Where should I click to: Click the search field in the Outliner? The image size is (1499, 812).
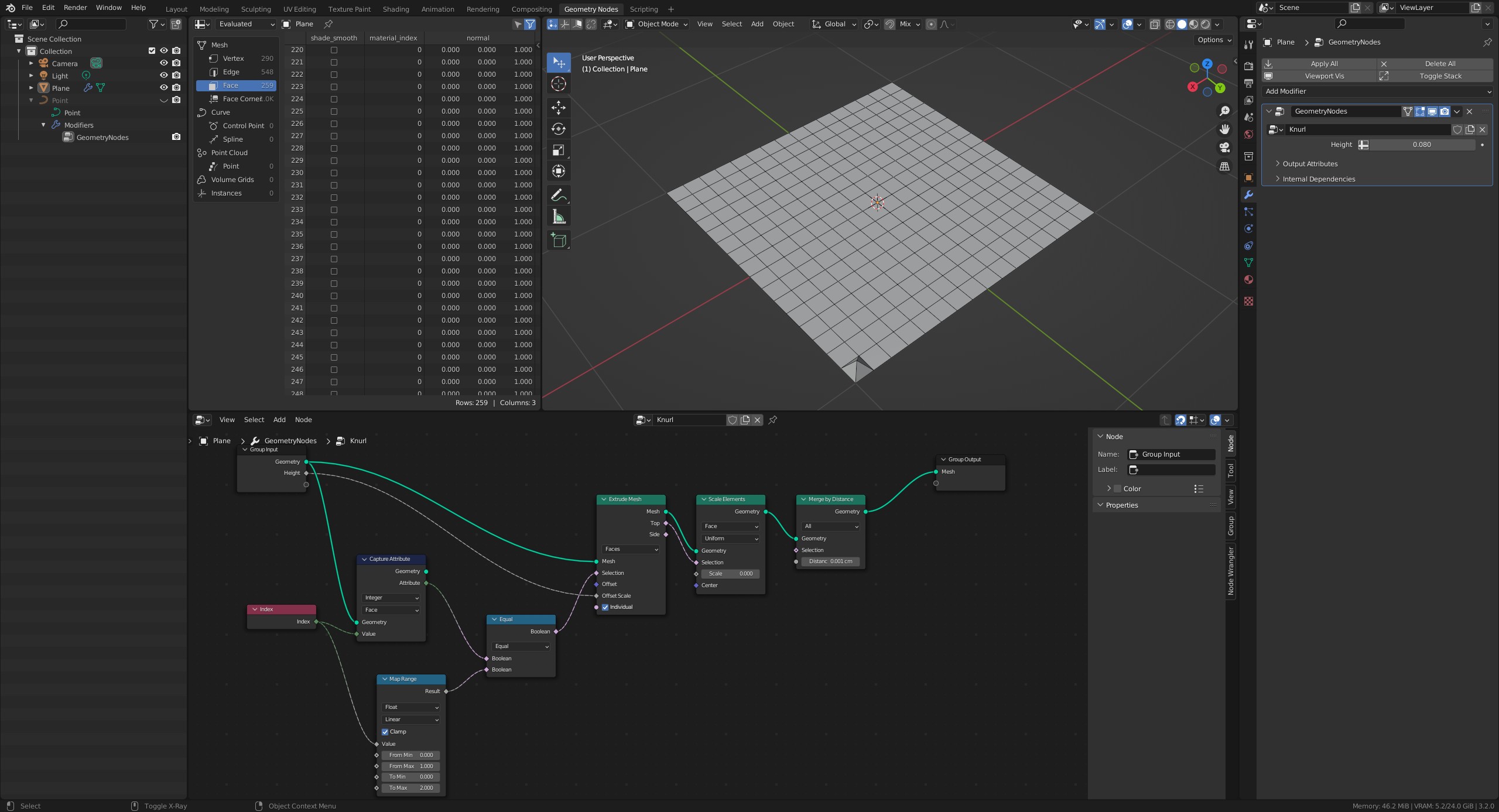(91, 24)
